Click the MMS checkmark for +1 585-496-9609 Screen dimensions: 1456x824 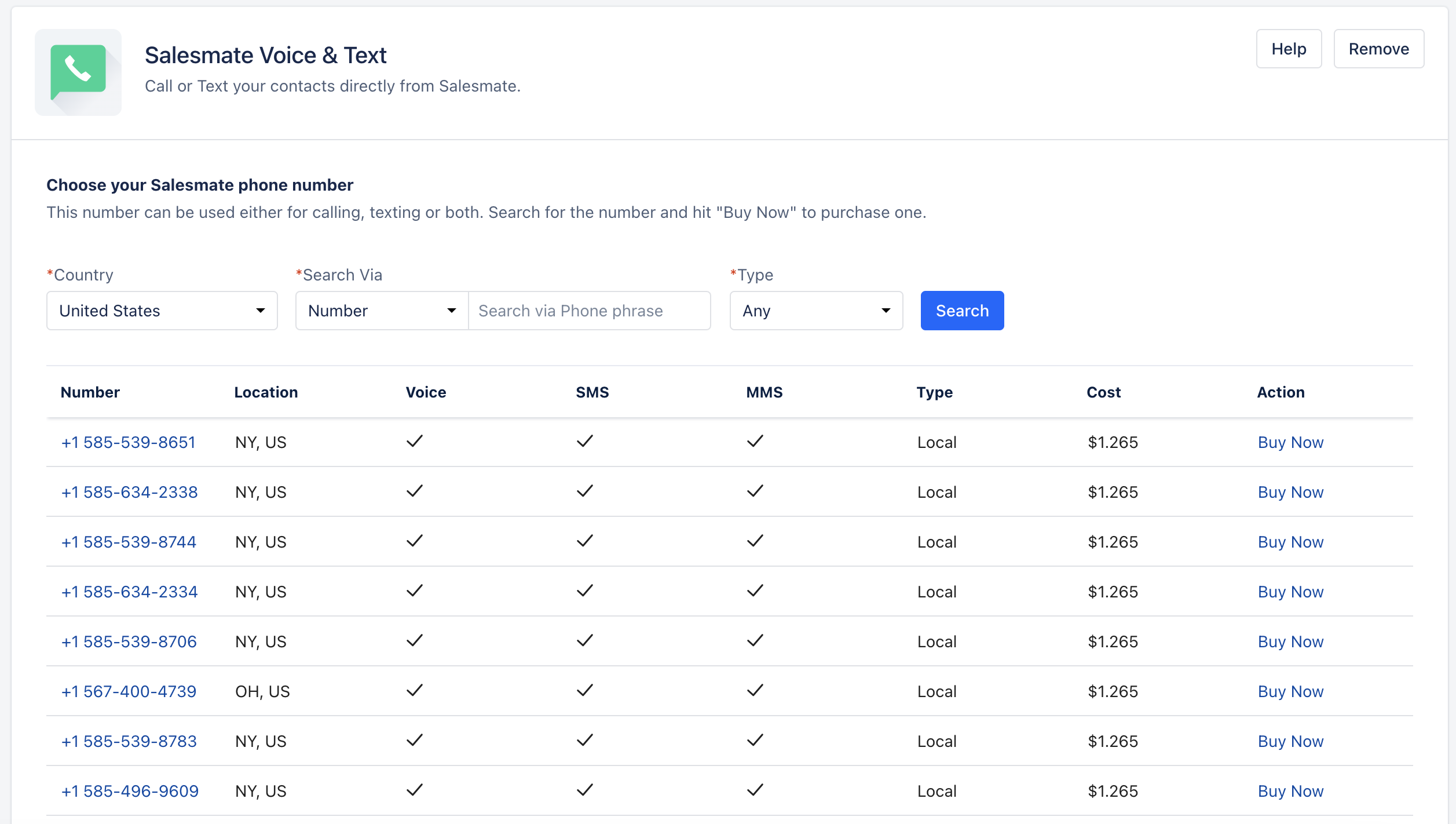tap(755, 790)
